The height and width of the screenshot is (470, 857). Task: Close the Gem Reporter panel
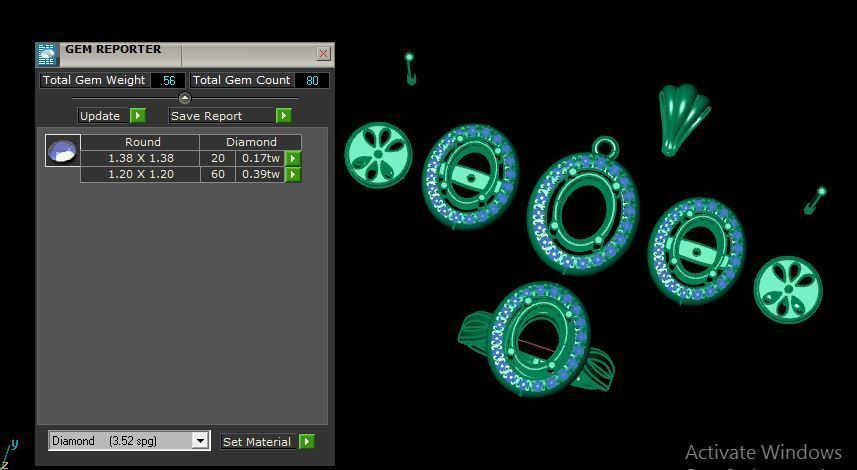click(324, 54)
